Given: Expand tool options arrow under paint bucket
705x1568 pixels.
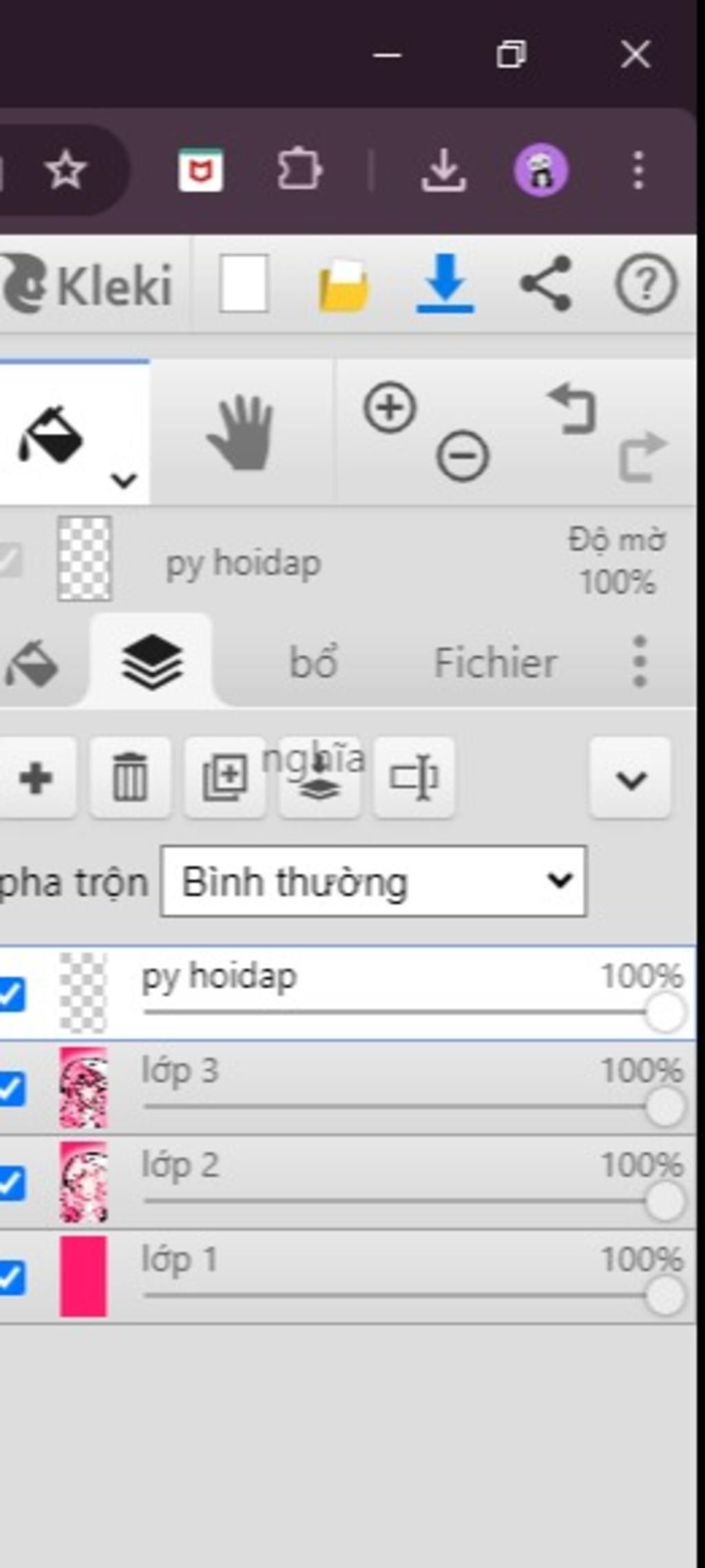Looking at the screenshot, I should 124,480.
